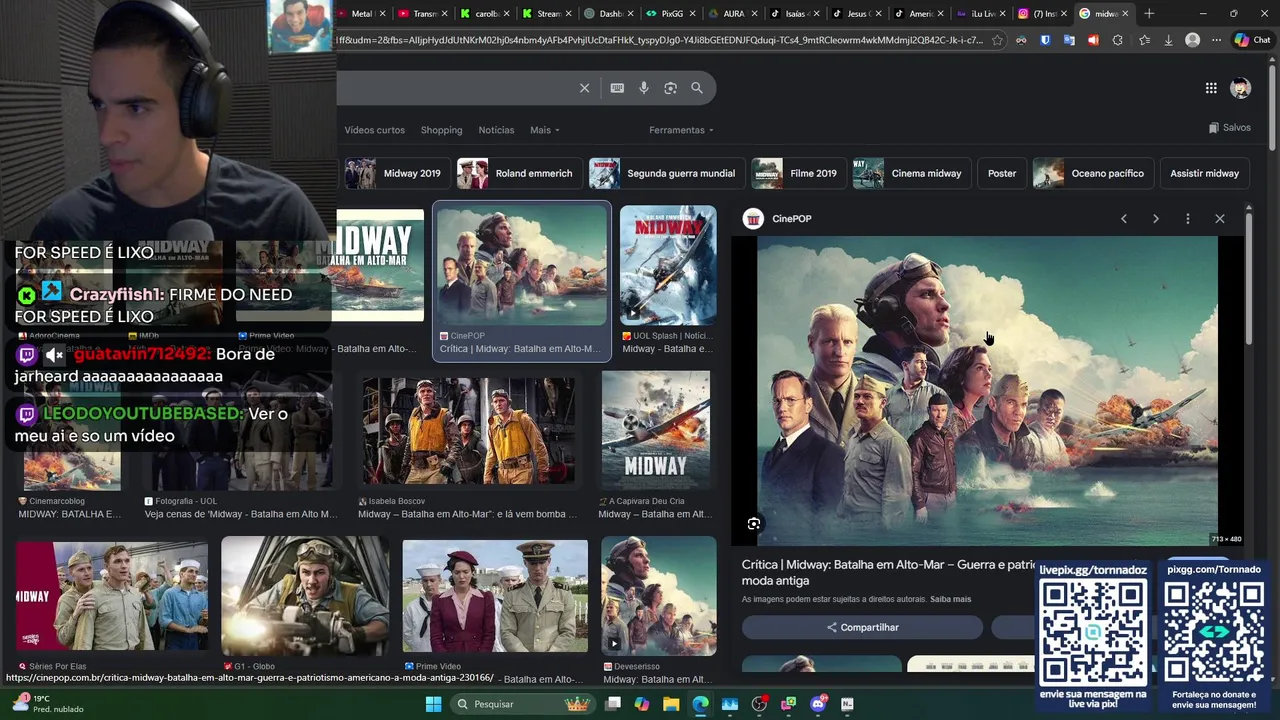Open the on-screen keyboard input tool
This screenshot has width=1280, height=720.
tap(617, 88)
